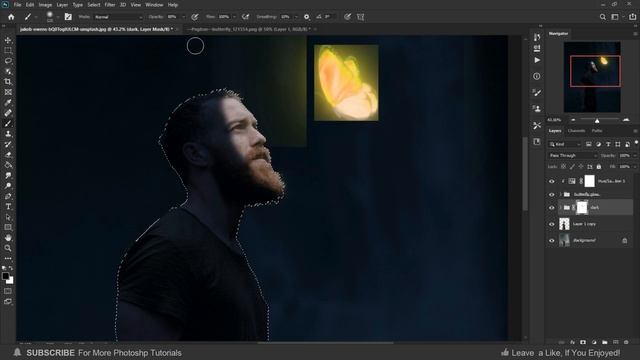Hide the Layer 1 copy layer
The height and width of the screenshot is (360, 640).
(551, 224)
